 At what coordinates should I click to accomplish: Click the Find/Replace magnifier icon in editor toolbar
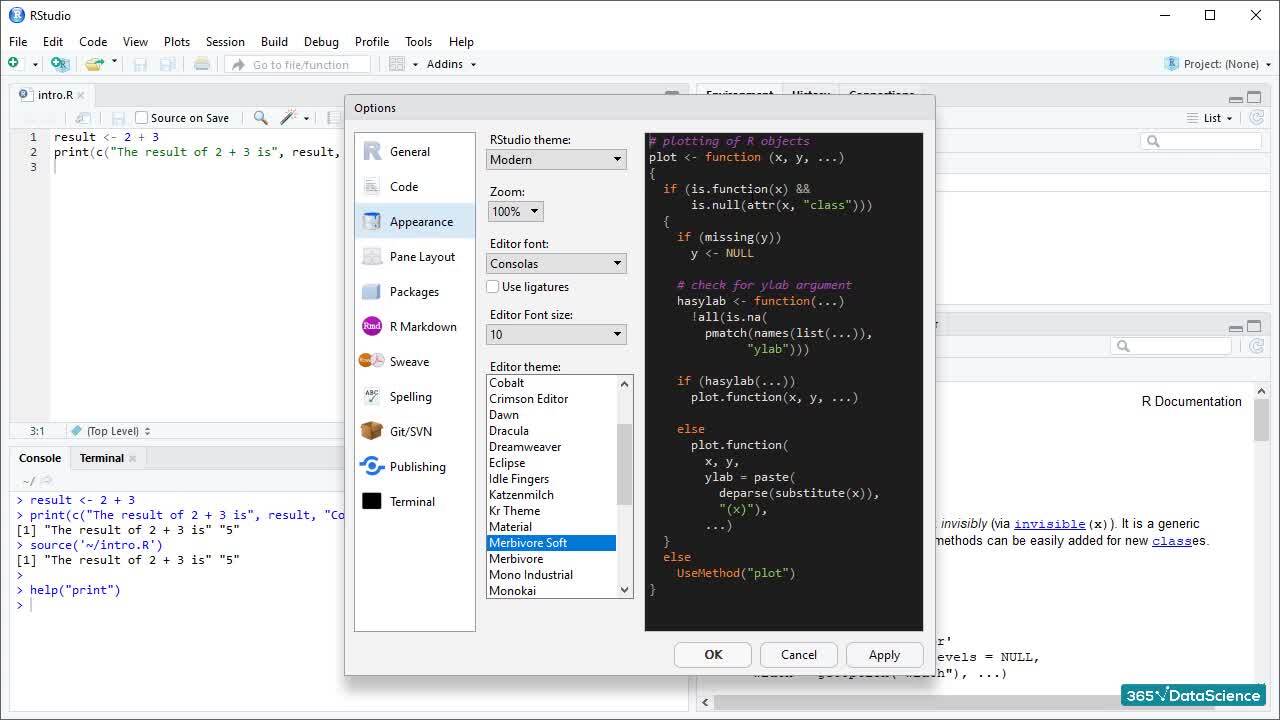(x=261, y=118)
